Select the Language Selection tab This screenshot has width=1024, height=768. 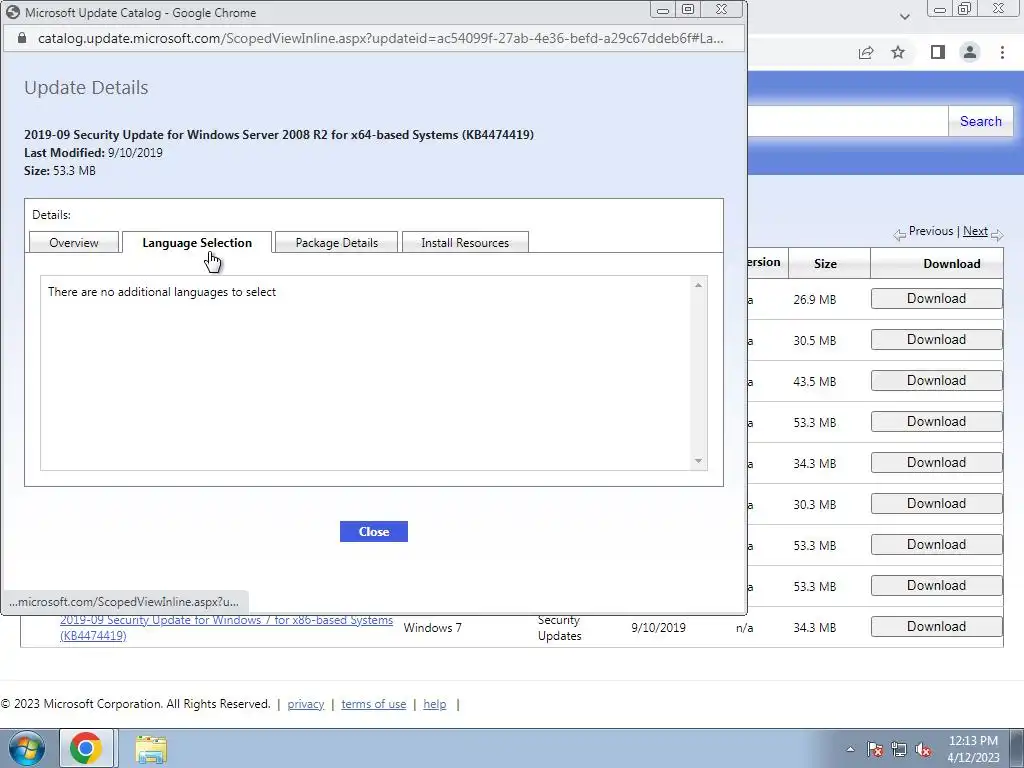(x=197, y=242)
